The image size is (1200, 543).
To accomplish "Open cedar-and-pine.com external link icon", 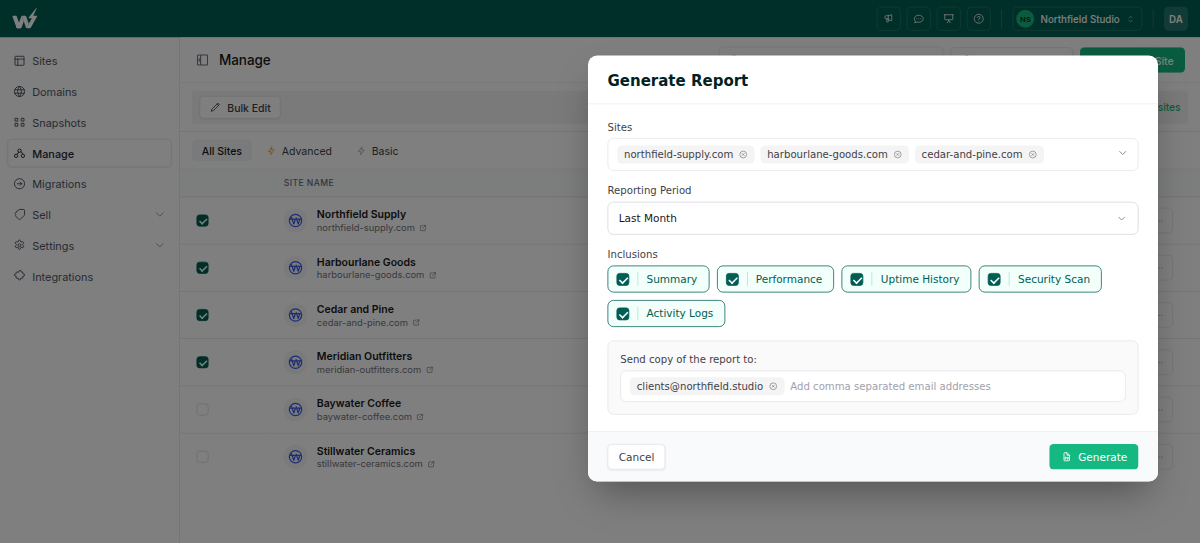I will [416, 323].
